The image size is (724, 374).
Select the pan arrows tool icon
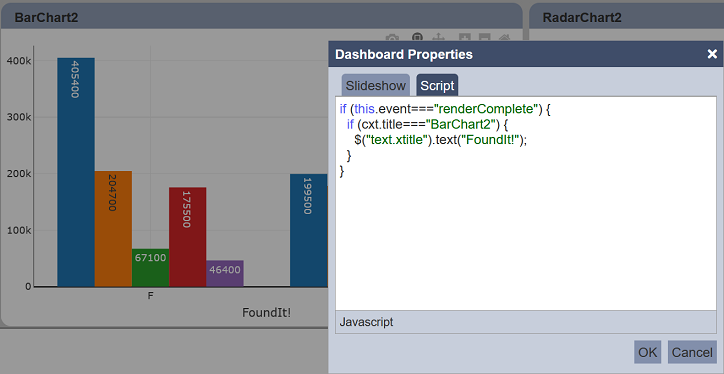click(x=438, y=37)
